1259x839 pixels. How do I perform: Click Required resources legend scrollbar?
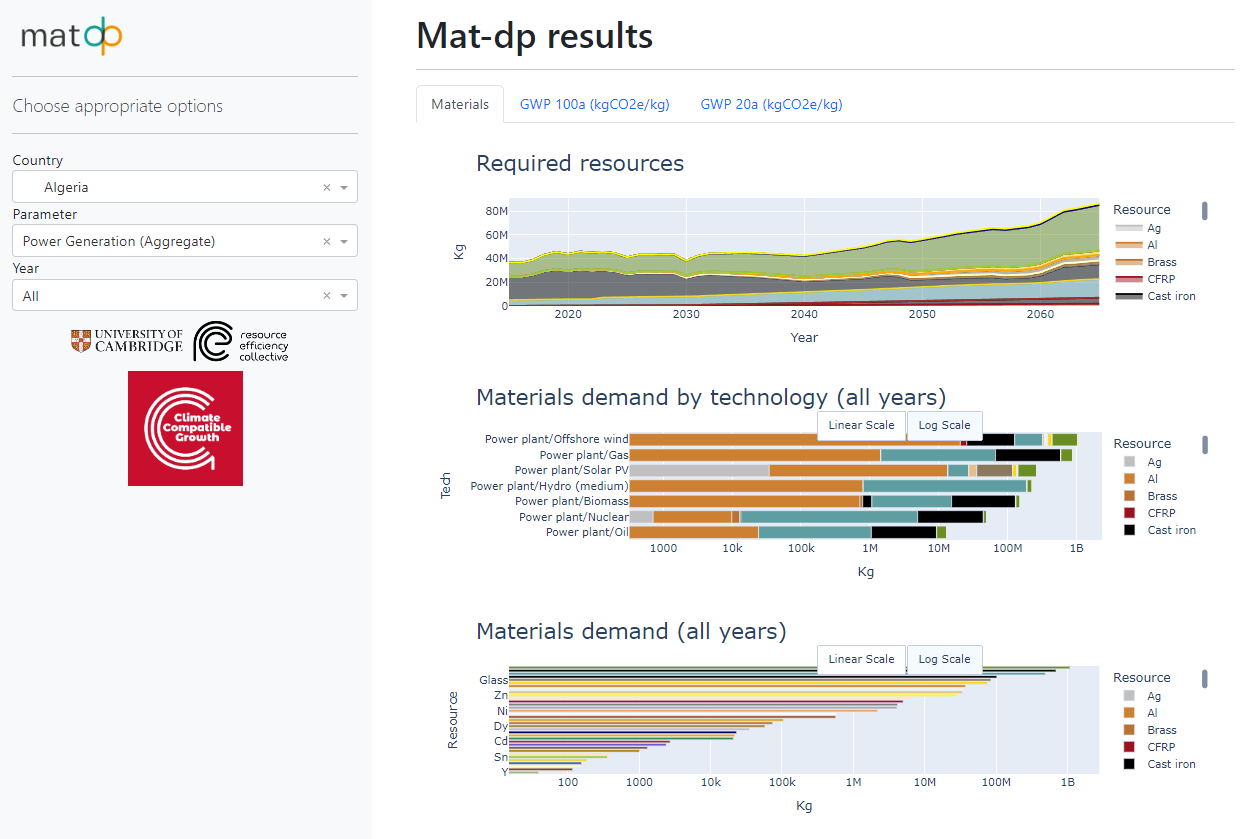pyautogui.click(x=1205, y=211)
